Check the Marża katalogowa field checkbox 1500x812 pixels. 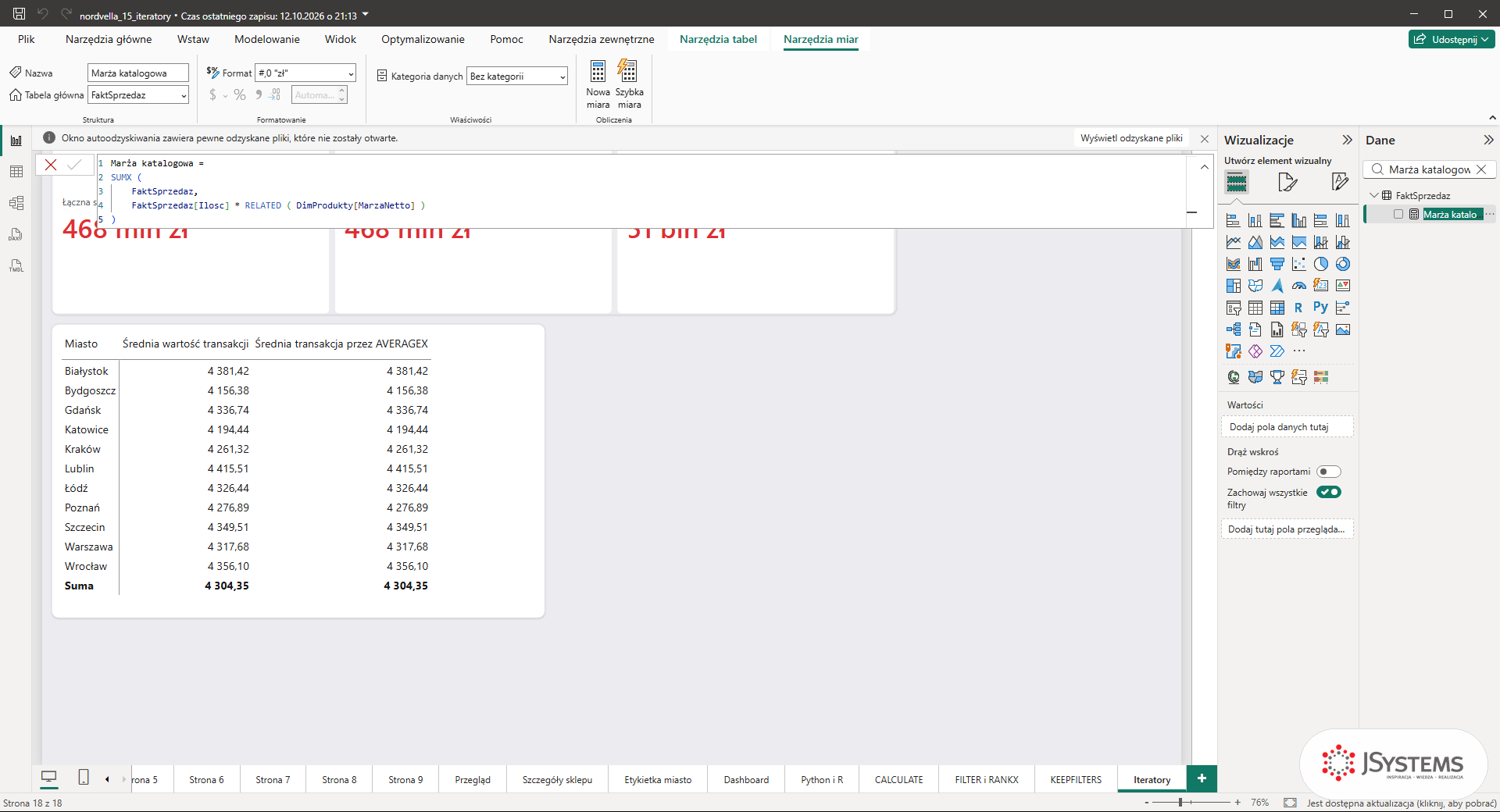coord(1398,214)
